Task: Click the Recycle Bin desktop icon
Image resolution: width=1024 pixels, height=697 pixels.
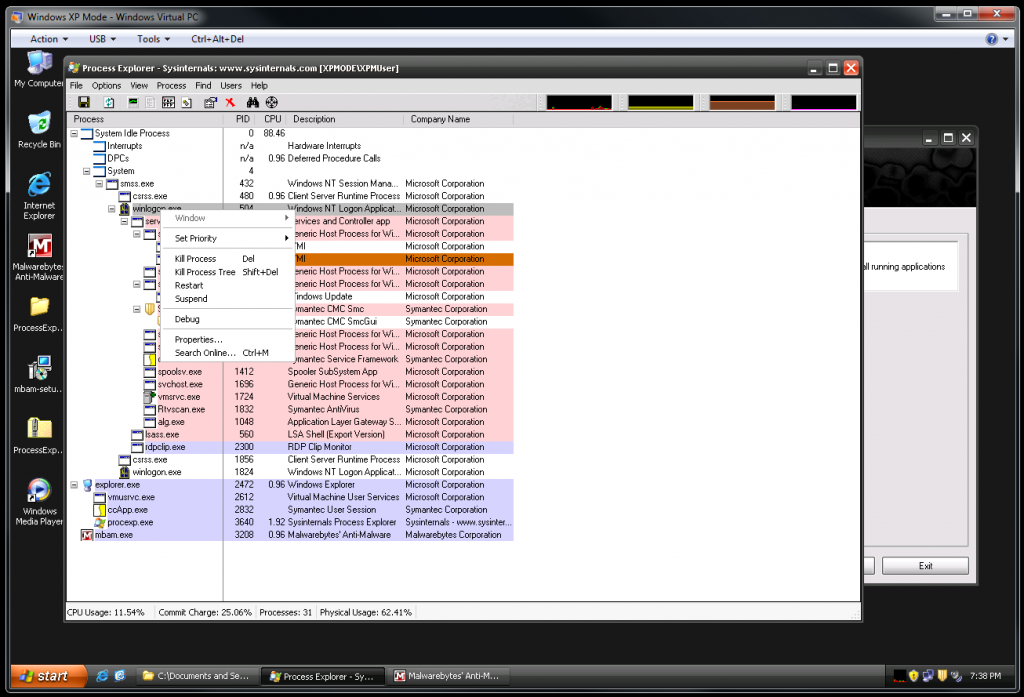Action: (39, 129)
